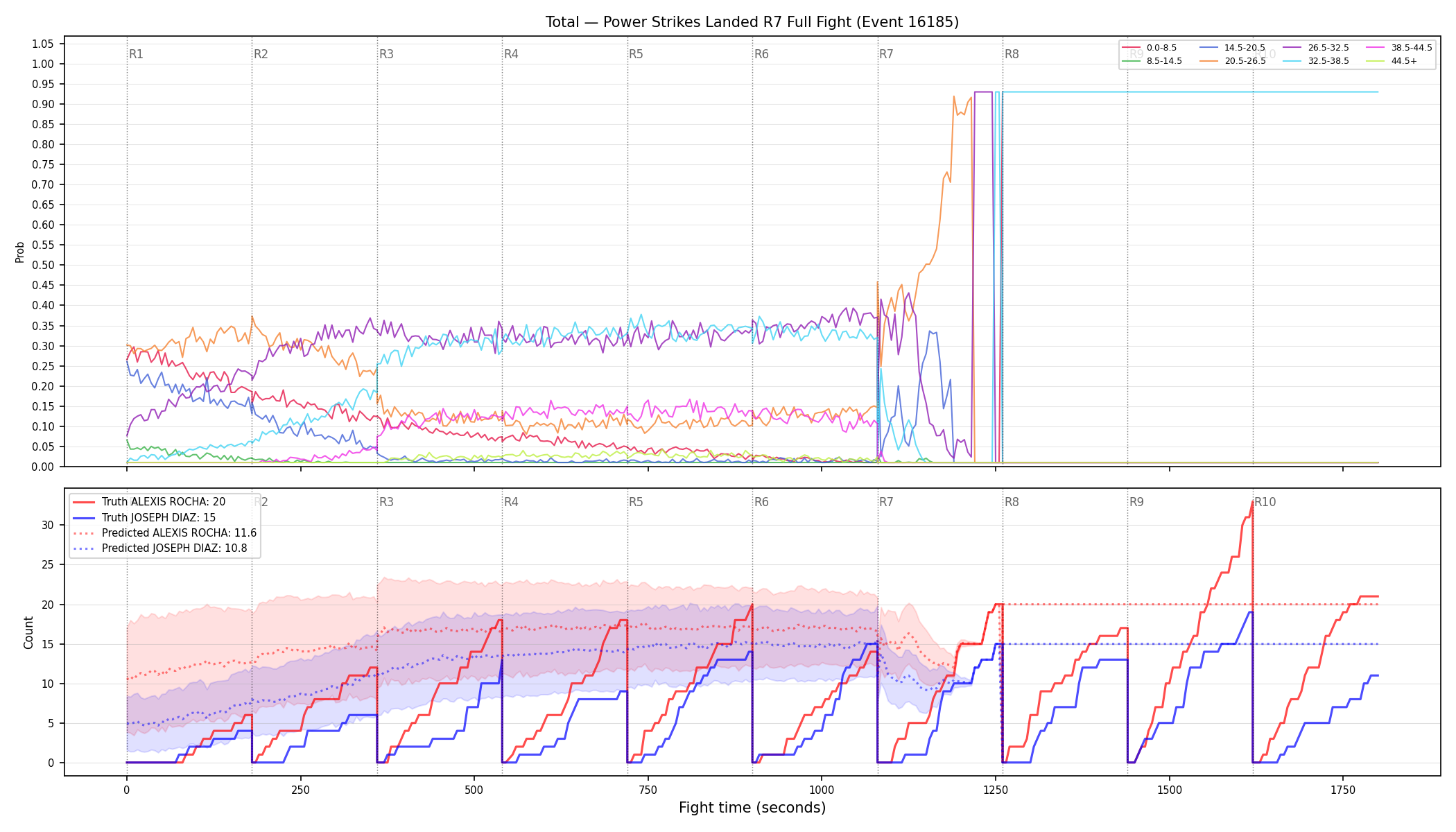This screenshot has height=832, width=1456.
Task: Click the 1000 tick on time axis
Action: [x=822, y=790]
